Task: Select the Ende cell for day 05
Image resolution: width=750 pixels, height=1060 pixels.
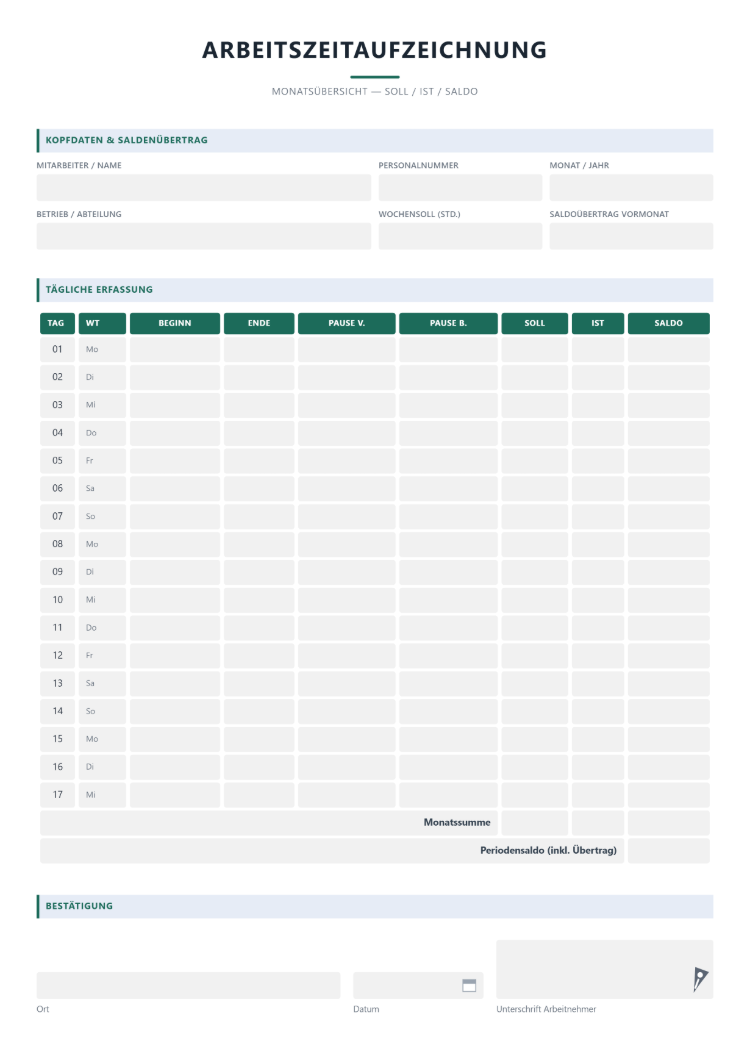Action: (259, 460)
